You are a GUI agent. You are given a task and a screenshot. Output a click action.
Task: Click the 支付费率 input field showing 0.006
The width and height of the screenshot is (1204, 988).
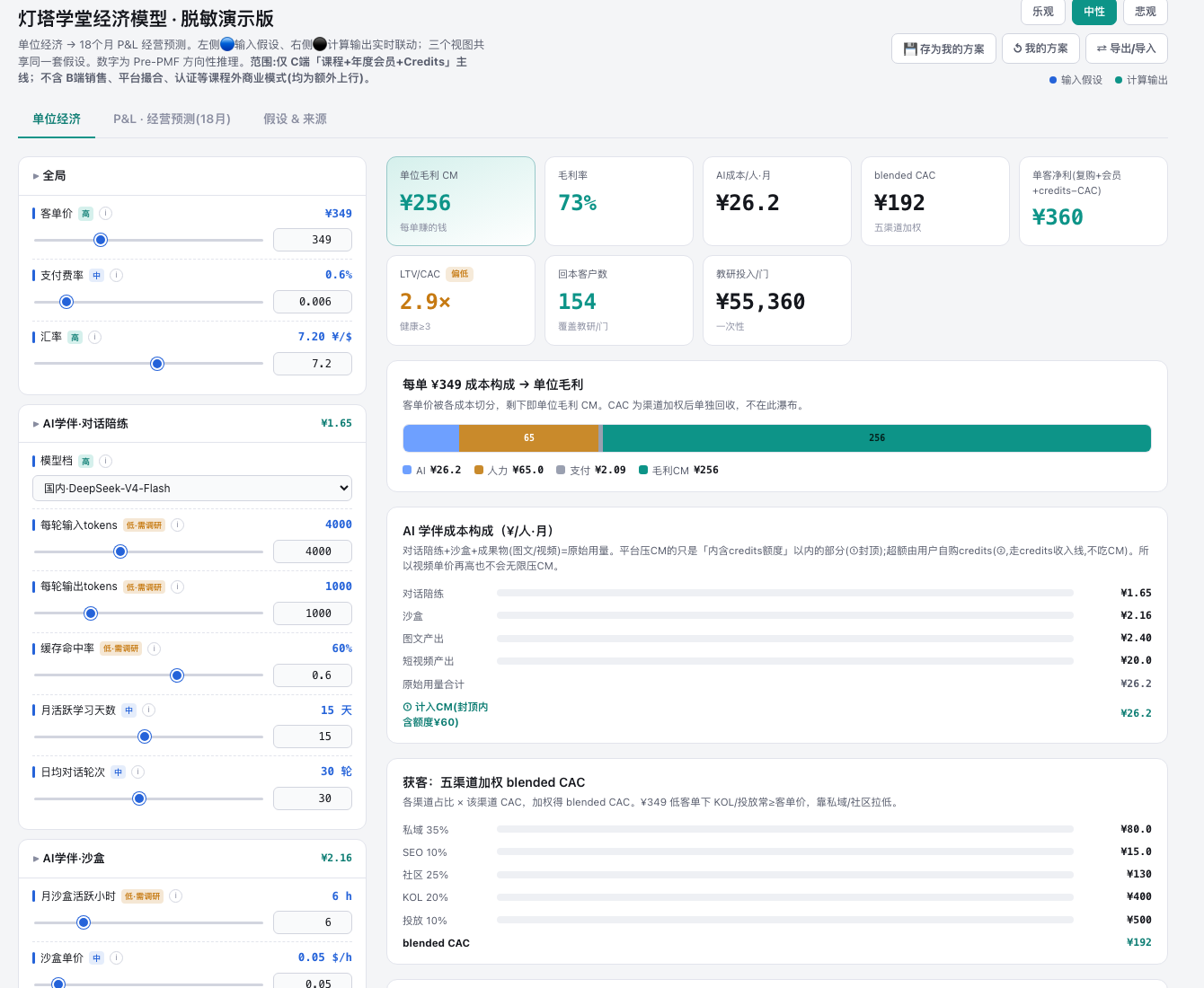[x=313, y=302]
